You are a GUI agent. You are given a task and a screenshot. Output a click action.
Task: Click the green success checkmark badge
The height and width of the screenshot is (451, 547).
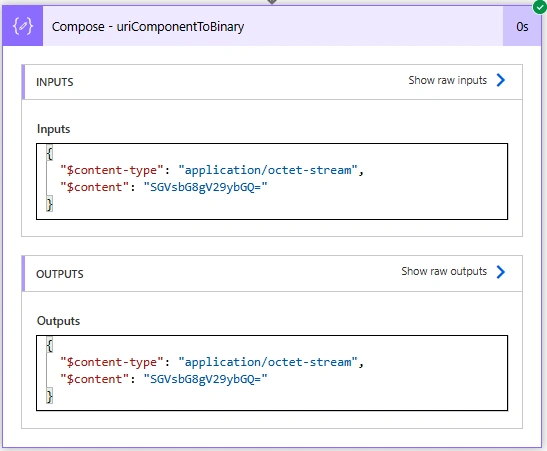tap(540, 7)
